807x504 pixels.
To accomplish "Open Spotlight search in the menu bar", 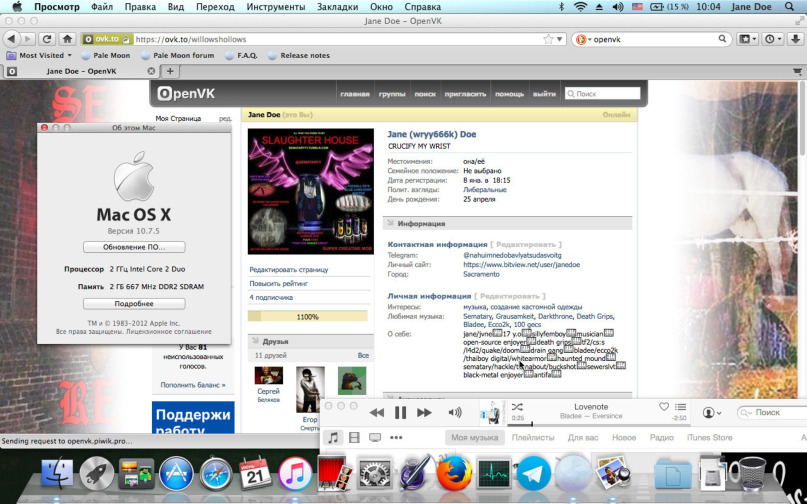I will [x=789, y=7].
